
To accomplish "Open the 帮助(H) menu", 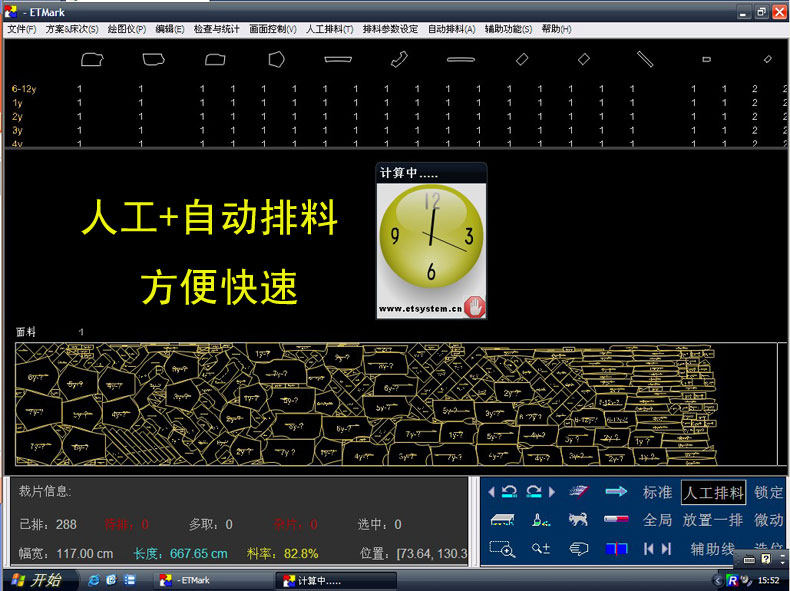I will pyautogui.click(x=556, y=29).
